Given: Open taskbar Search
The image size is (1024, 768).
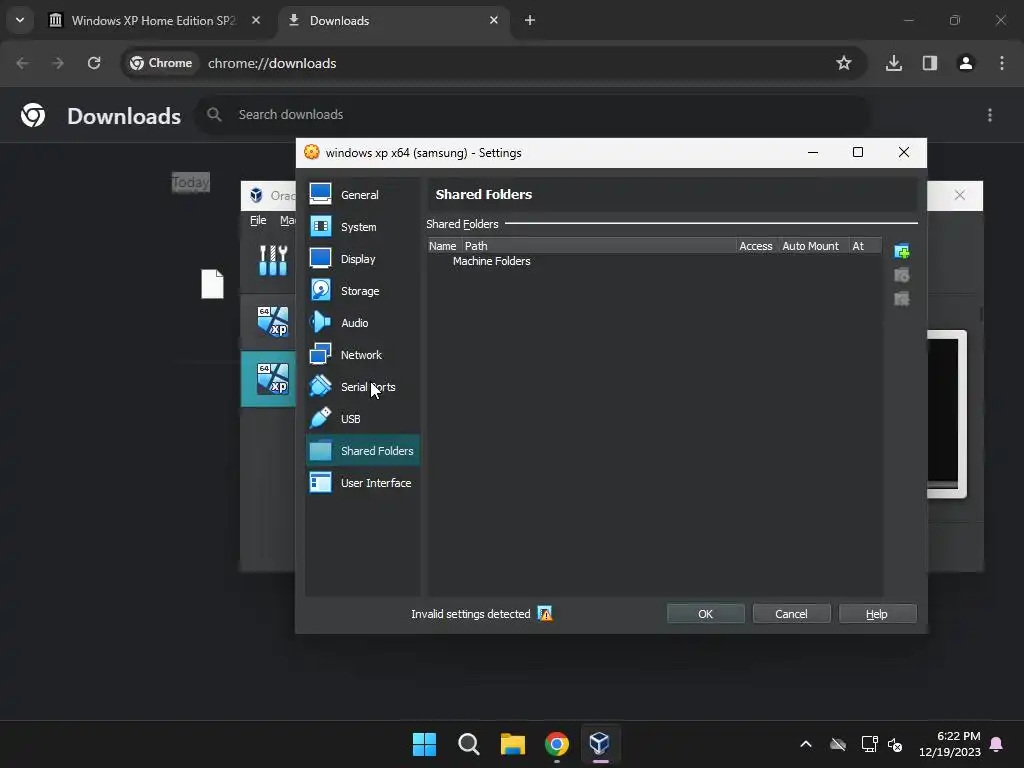Looking at the screenshot, I should pyautogui.click(x=468, y=744).
